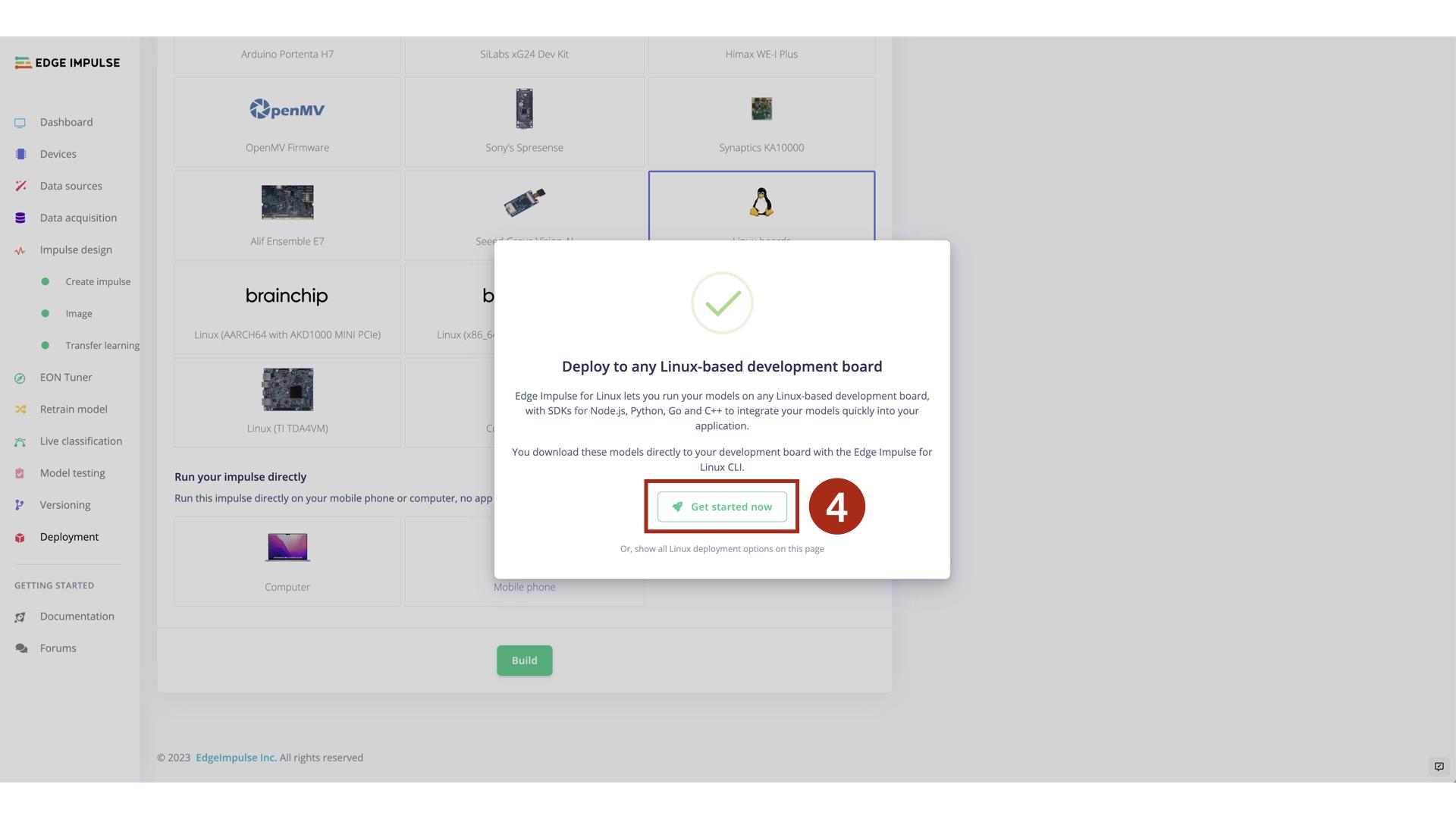Open the EdgeImpulse Inc. footer link
The image size is (1456, 819).
tap(236, 758)
